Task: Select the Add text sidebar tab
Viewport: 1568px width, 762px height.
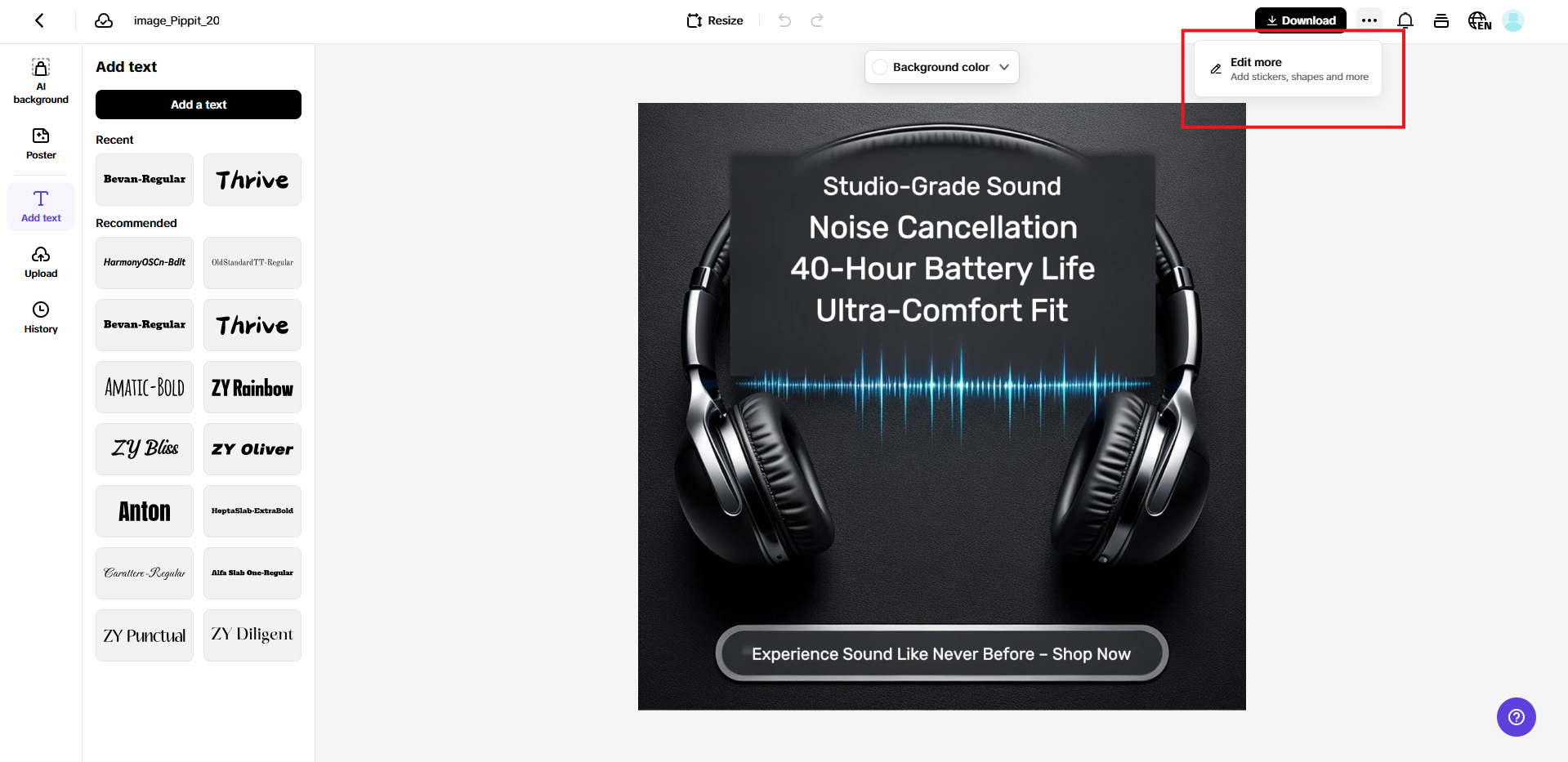Action: tap(41, 206)
